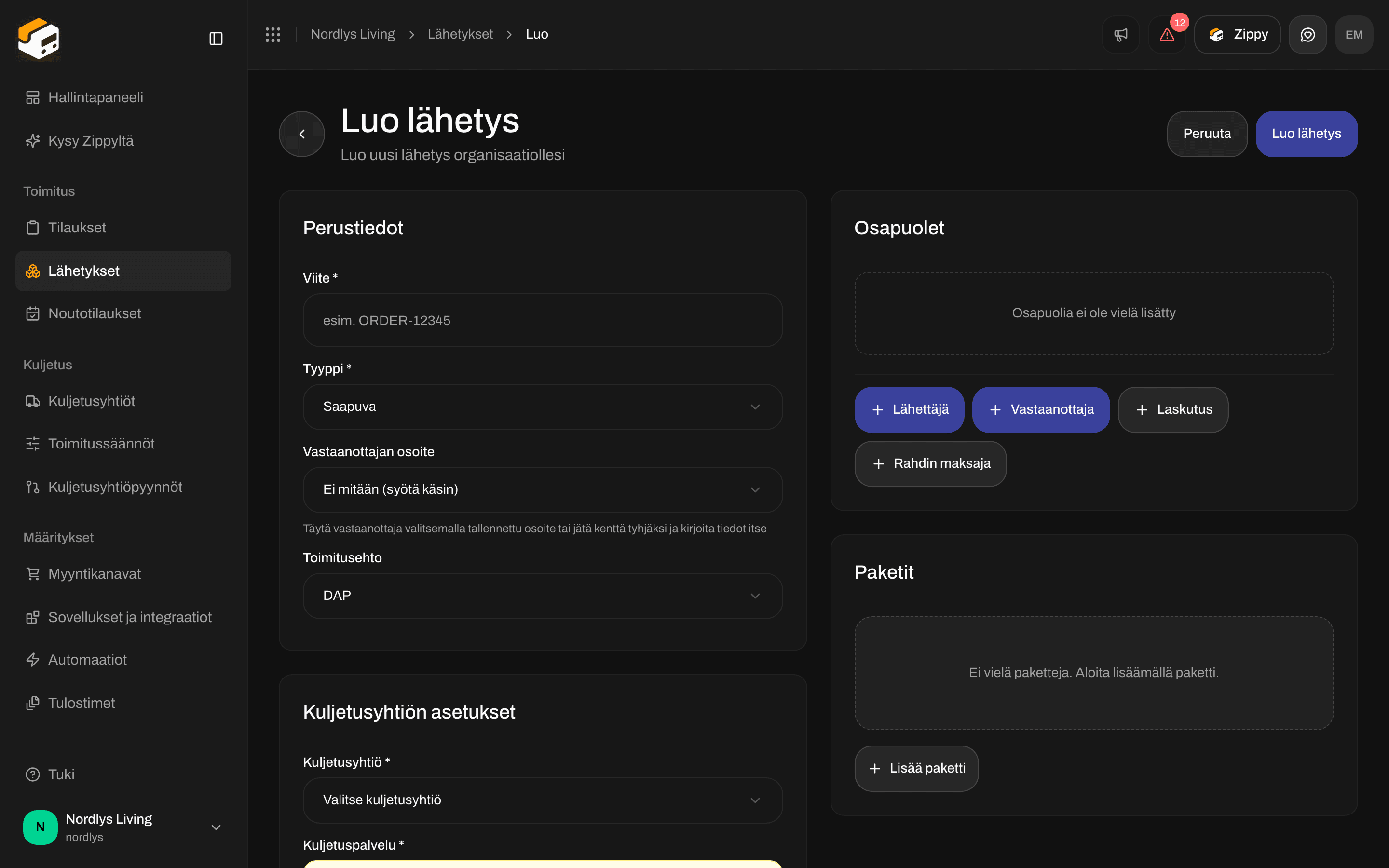1389x868 pixels.
Task: Click the Viite reference input field
Action: tap(543, 320)
